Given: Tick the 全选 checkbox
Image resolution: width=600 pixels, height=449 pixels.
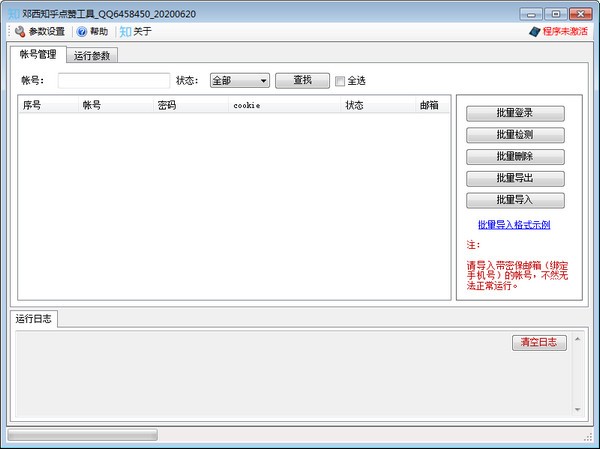Looking at the screenshot, I should point(340,81).
